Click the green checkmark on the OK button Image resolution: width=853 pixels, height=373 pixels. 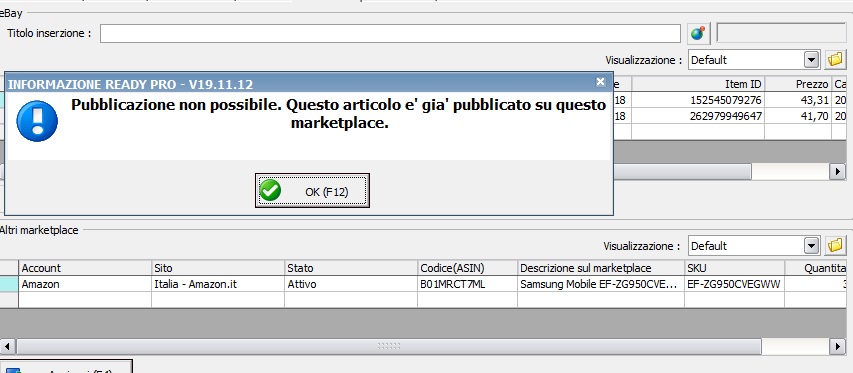pyautogui.click(x=270, y=191)
